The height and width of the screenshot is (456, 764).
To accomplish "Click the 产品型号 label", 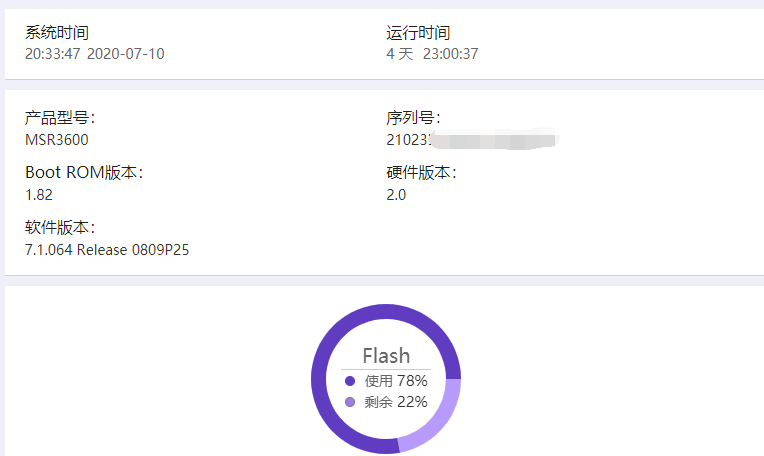I will pyautogui.click(x=59, y=118).
